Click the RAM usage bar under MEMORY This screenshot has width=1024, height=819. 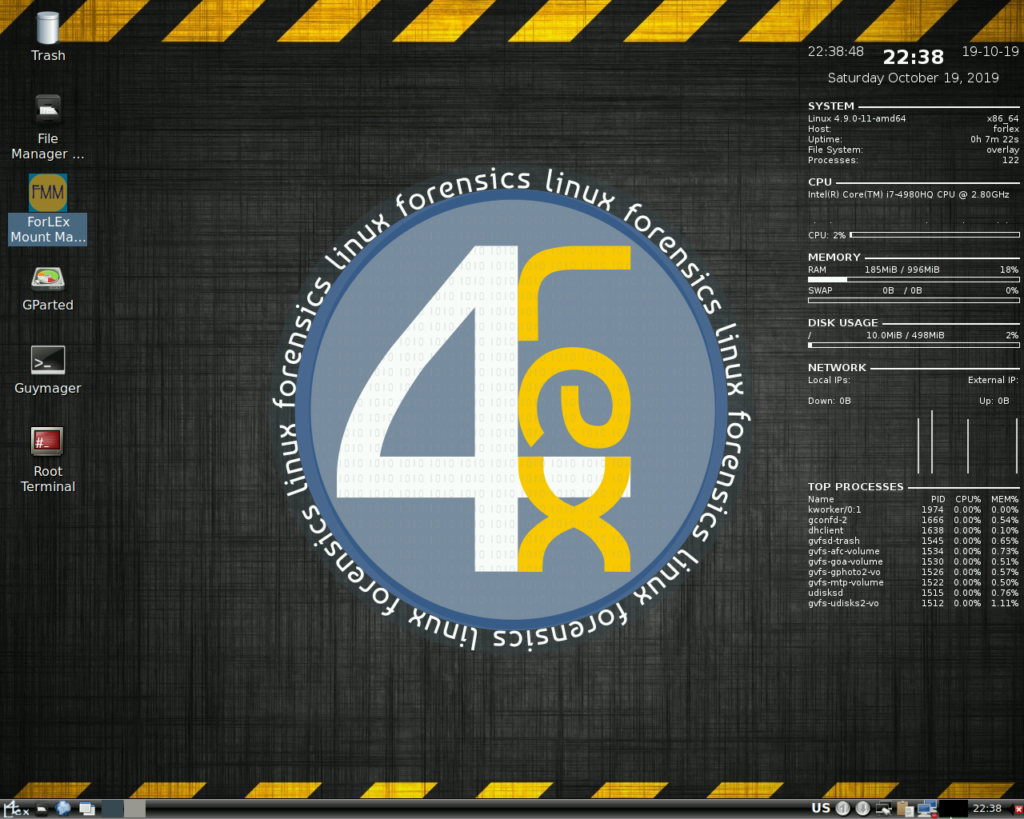click(x=914, y=280)
